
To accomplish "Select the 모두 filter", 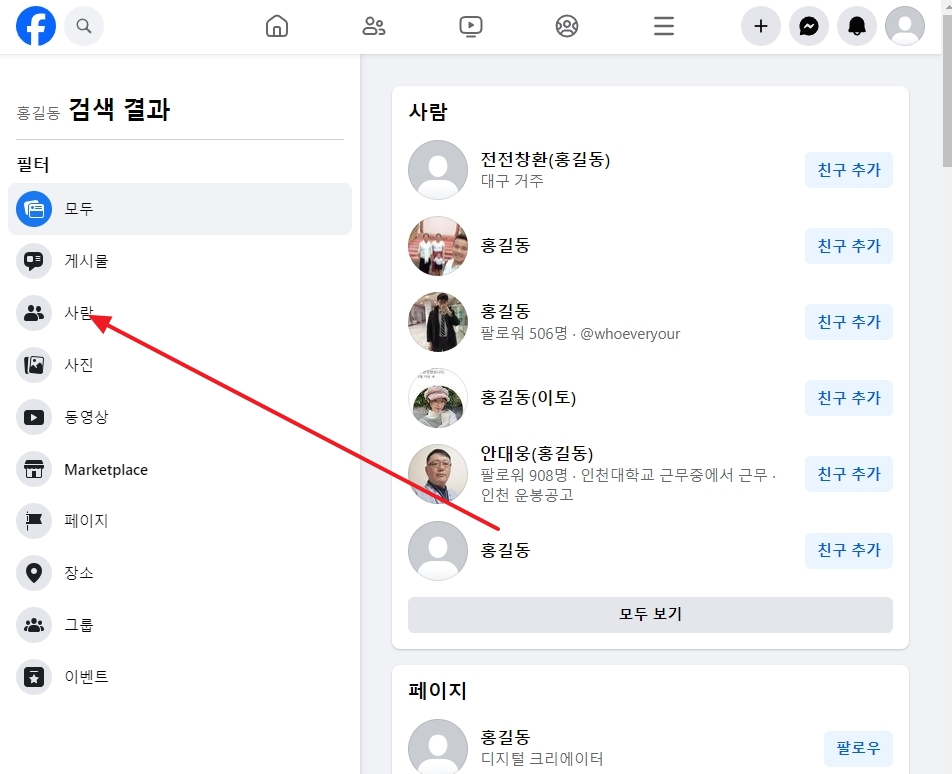I will coord(180,209).
